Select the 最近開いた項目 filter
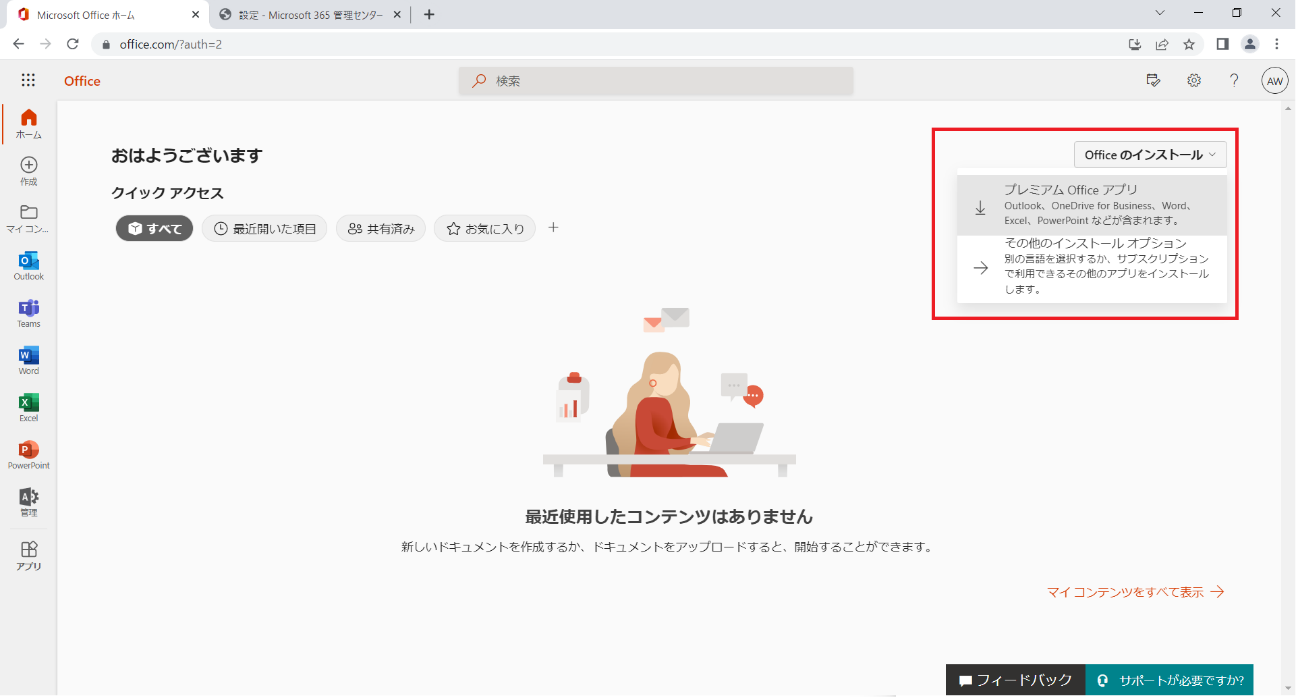 (264, 229)
